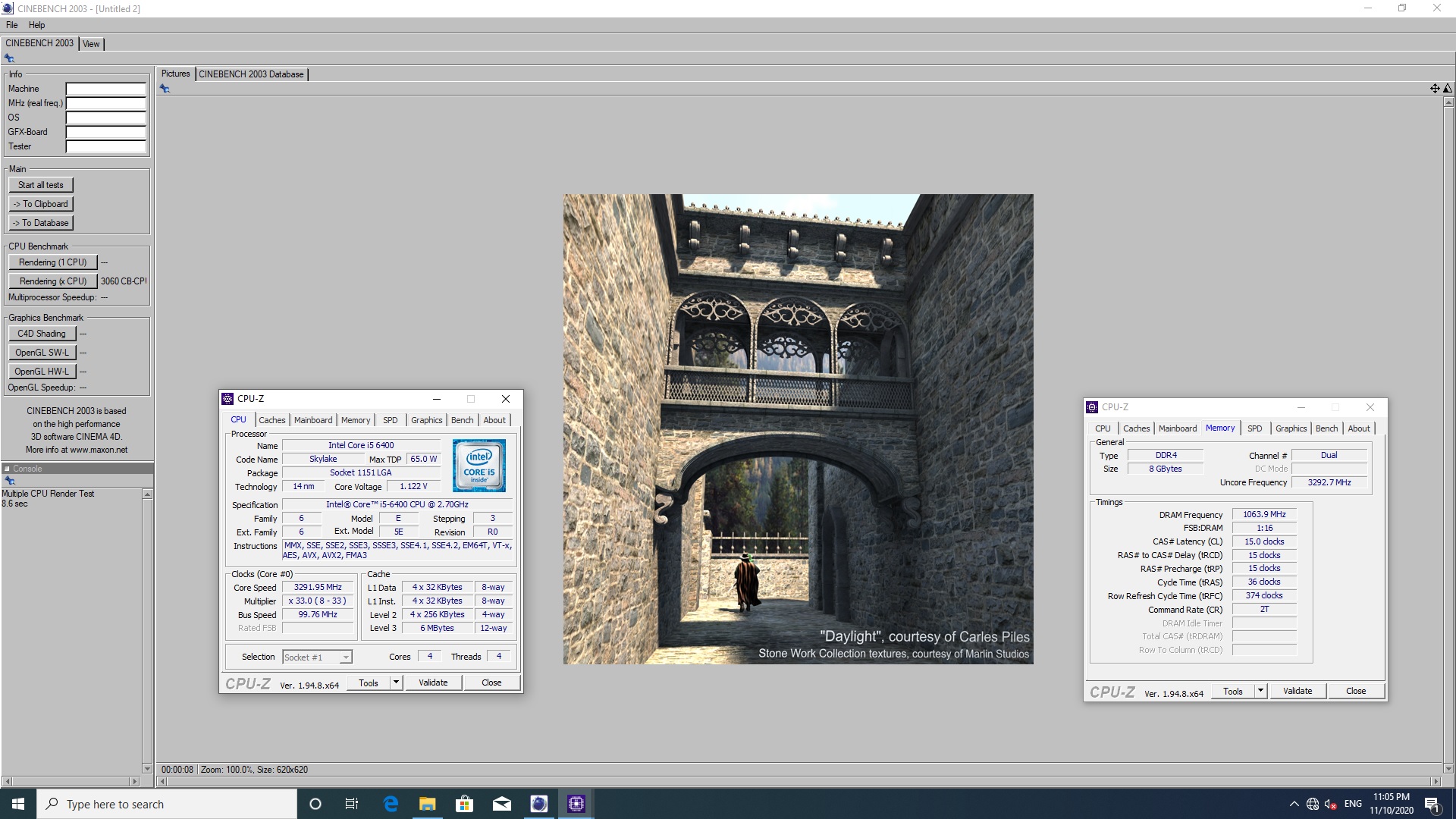
Task: Switch to CPU-Z taskbar icon
Action: (x=576, y=804)
